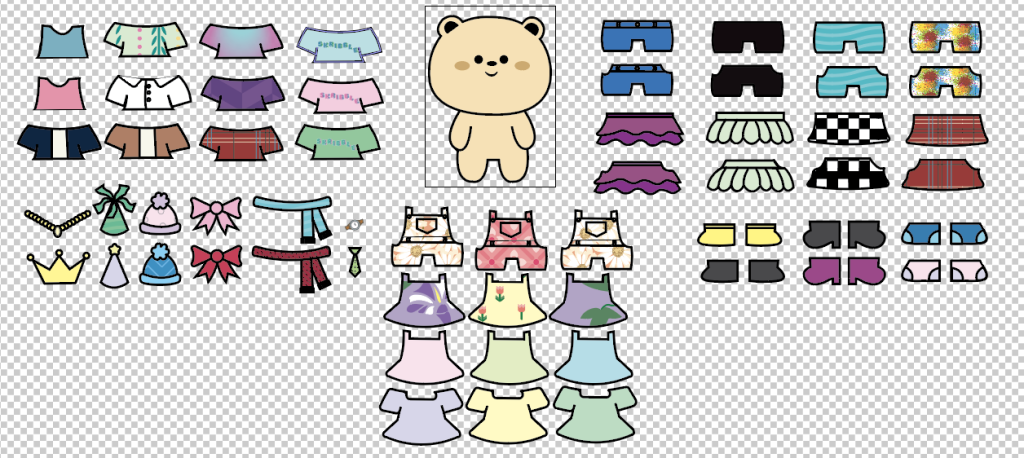
Task: Pick the purple pom-pom beanie hat
Action: point(159,214)
